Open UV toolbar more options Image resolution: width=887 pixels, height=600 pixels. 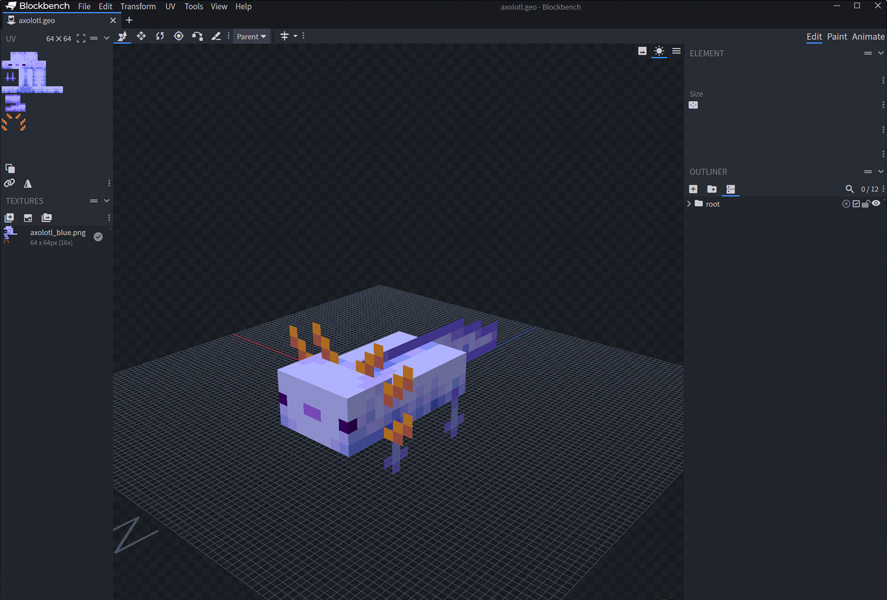coord(109,183)
